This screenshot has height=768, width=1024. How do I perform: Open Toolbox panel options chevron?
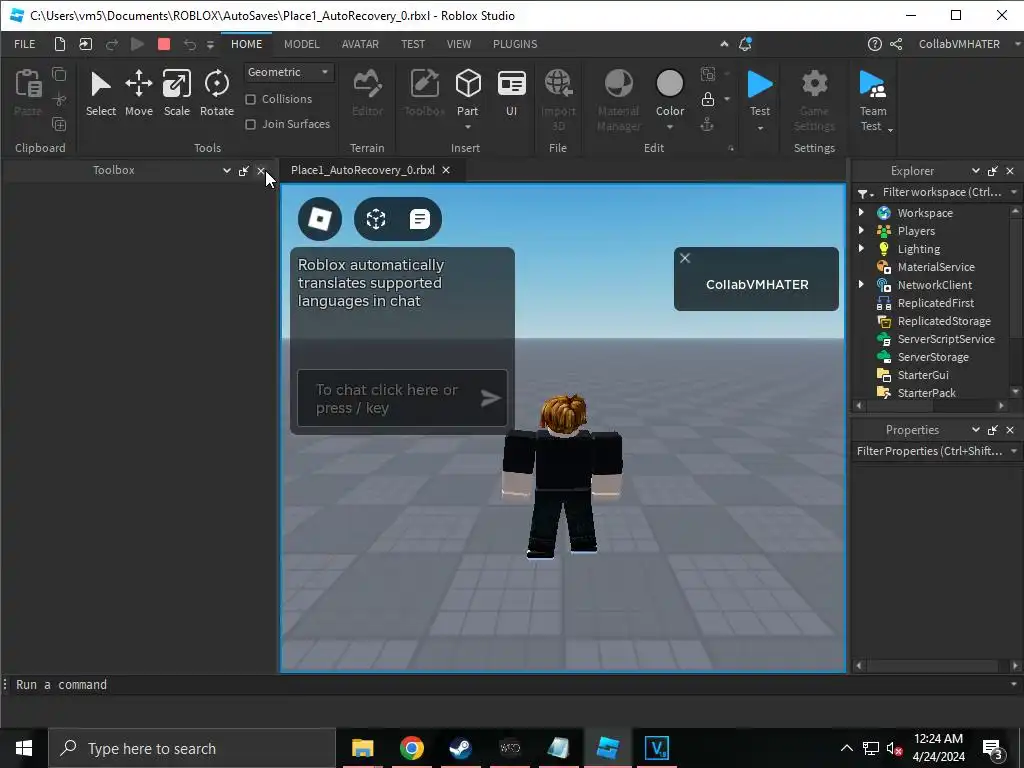[227, 170]
